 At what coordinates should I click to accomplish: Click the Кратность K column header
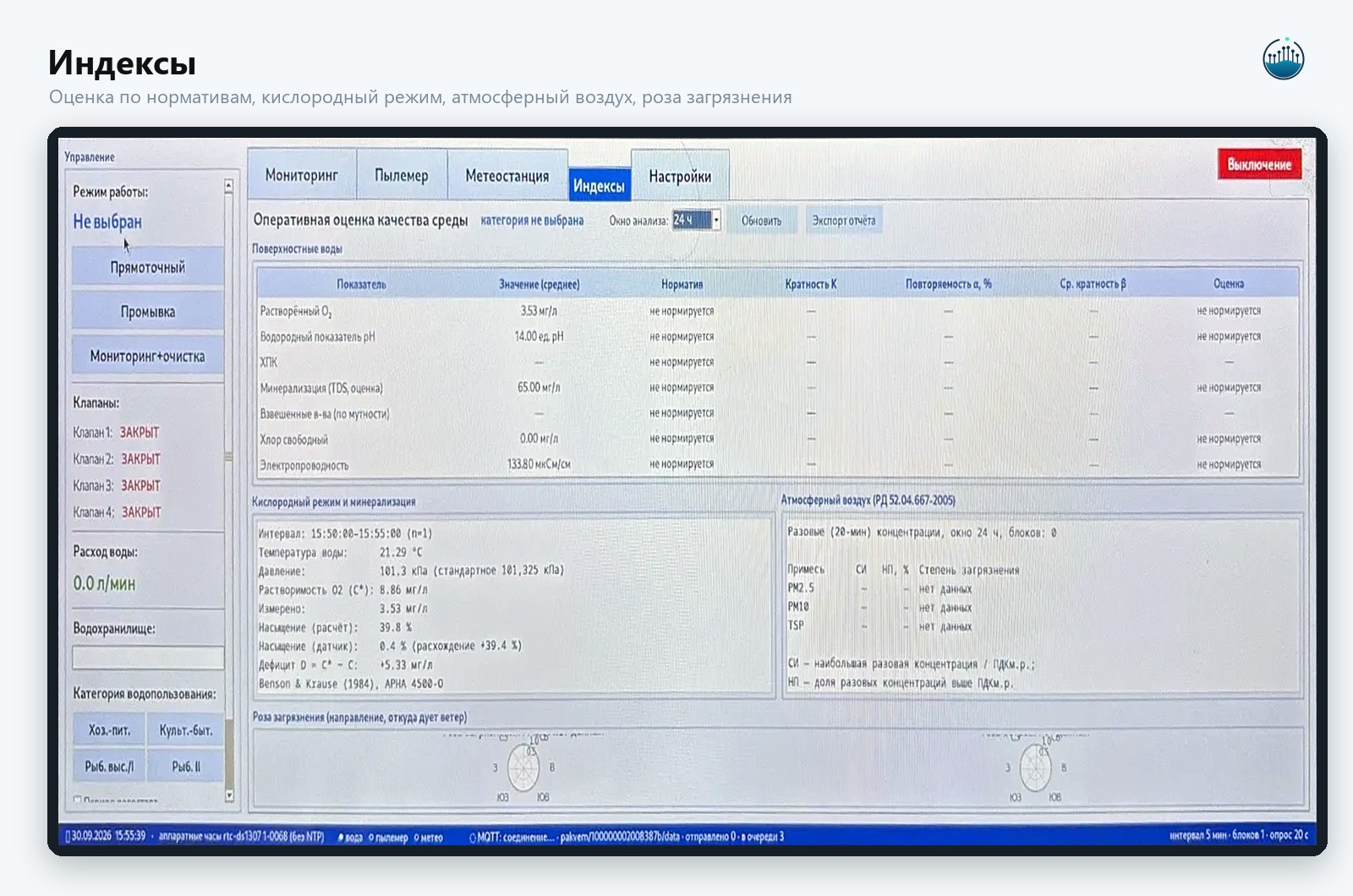(x=810, y=284)
